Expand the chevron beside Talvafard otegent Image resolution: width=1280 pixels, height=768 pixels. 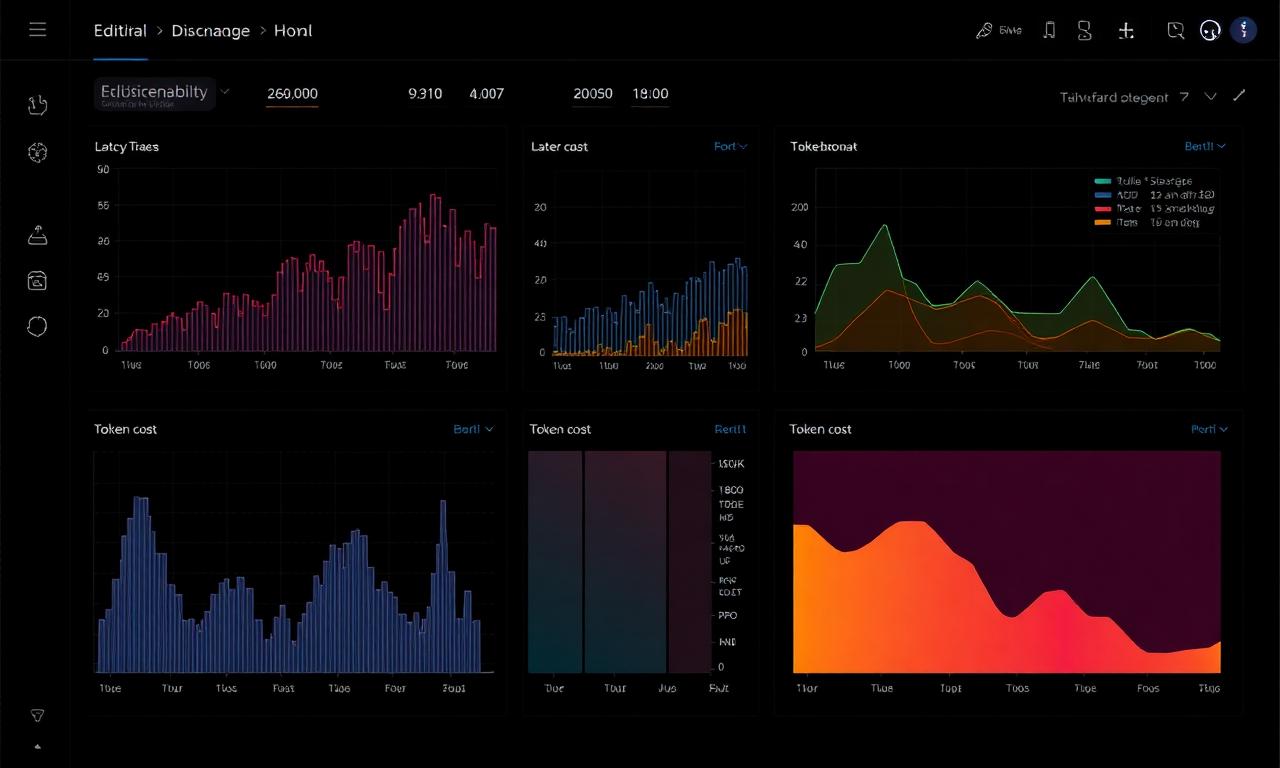pyautogui.click(x=1210, y=97)
